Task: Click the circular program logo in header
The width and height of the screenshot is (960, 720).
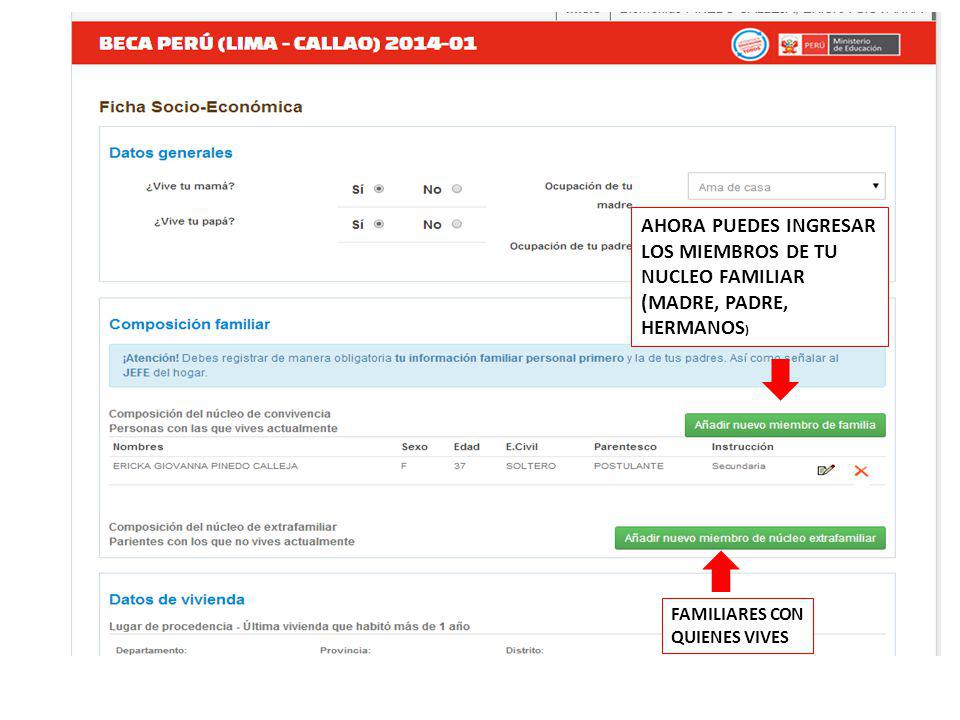Action: pyautogui.click(x=750, y=45)
